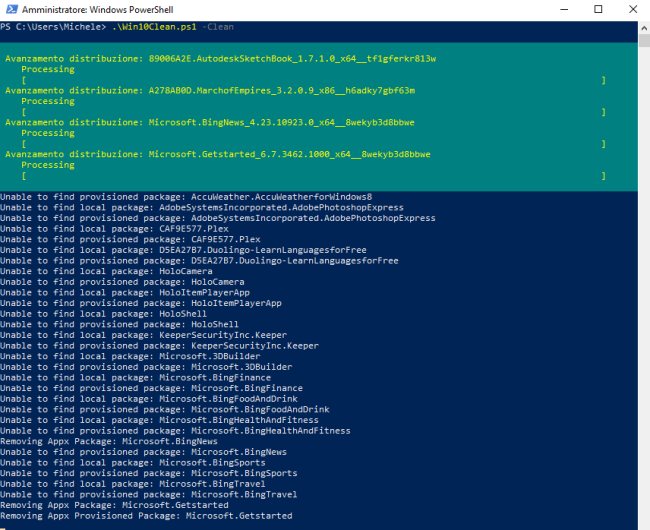This screenshot has height=530, width=650.
Task: Click provisioned package CAF9E577.Plex line
Action: [x=130, y=240]
